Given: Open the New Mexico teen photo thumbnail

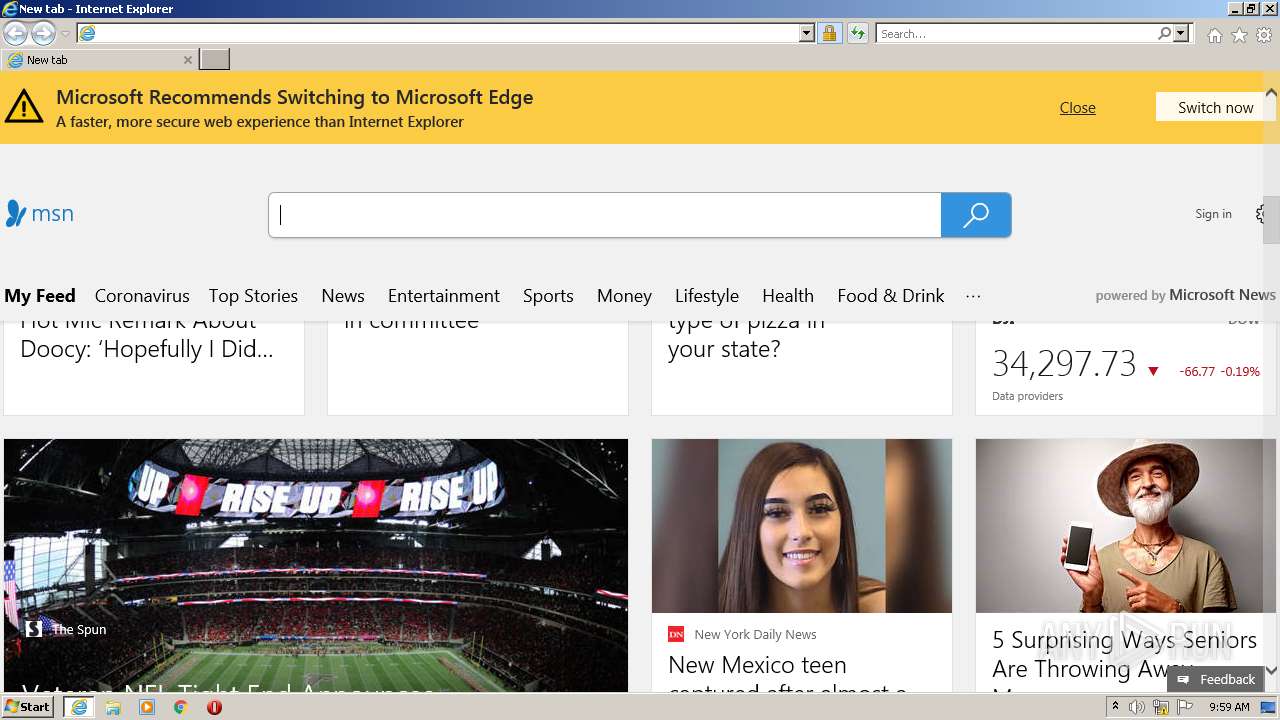Looking at the screenshot, I should pyautogui.click(x=801, y=526).
